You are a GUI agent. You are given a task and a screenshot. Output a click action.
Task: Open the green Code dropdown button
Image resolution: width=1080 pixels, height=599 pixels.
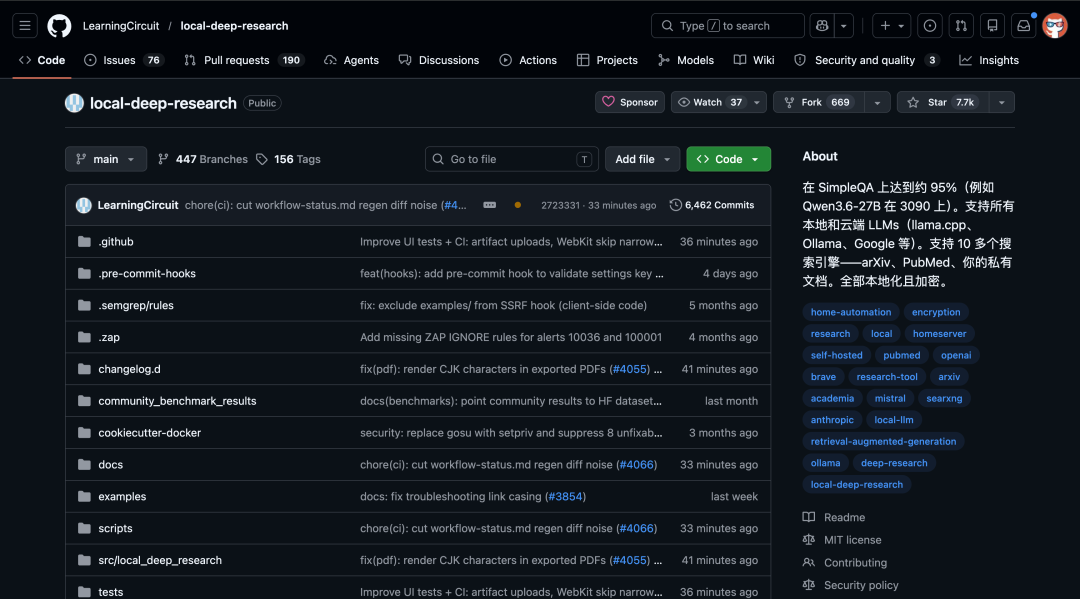[728, 159]
